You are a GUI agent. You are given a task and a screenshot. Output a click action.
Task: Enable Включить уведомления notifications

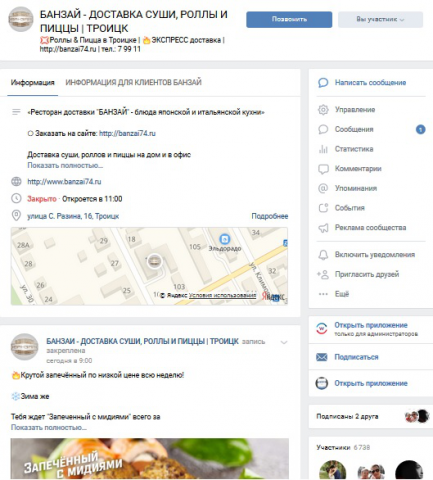[x=375, y=255]
